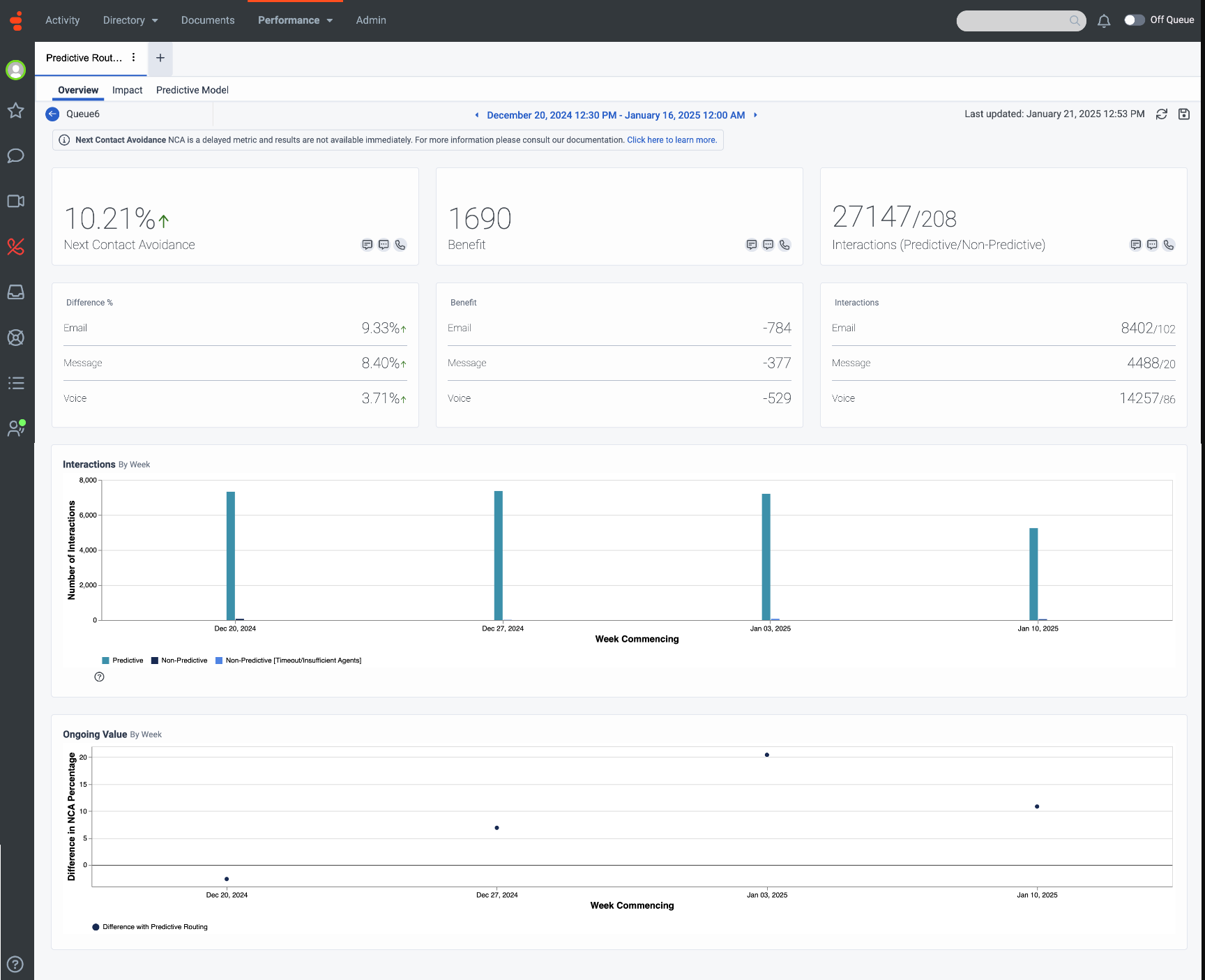
Task: Select voice phone icon in Benefit card
Action: pos(785,245)
